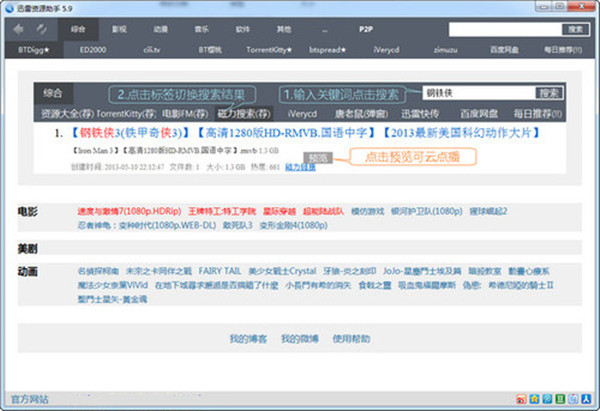Open the 希德尼亞的騎士II anime link
Viewport: 600px width, 411px height.
[x=521, y=285]
